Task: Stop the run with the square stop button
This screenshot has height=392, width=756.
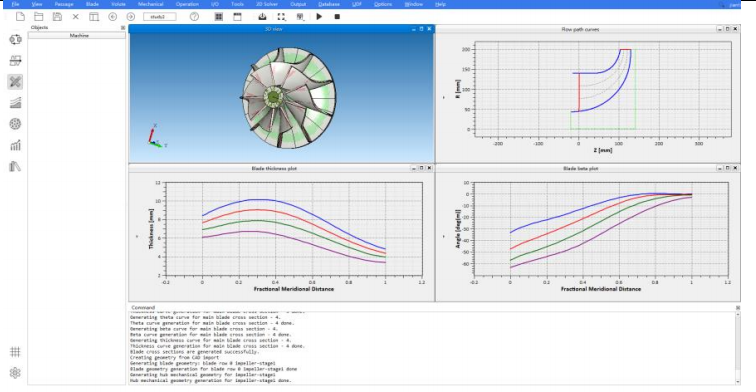Action: tap(337, 16)
